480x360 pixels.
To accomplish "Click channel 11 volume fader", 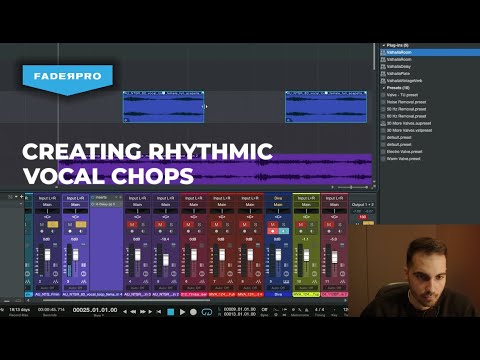I will (334, 257).
